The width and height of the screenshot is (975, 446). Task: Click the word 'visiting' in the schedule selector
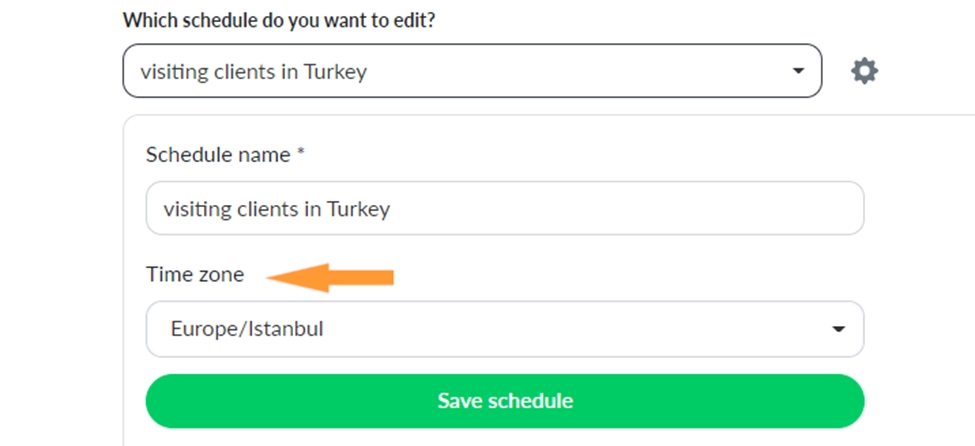(172, 71)
